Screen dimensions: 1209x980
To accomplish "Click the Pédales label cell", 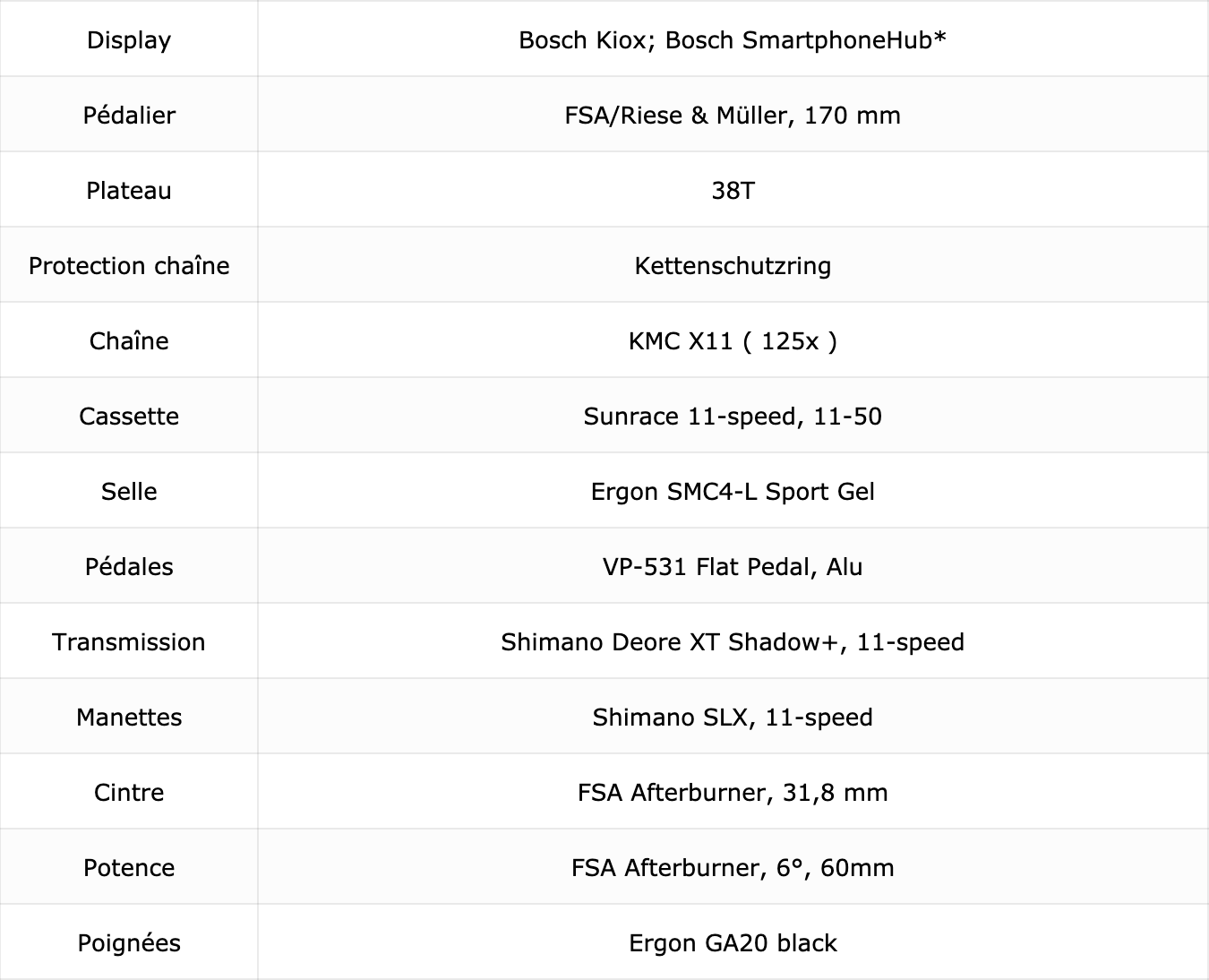I will [129, 565].
